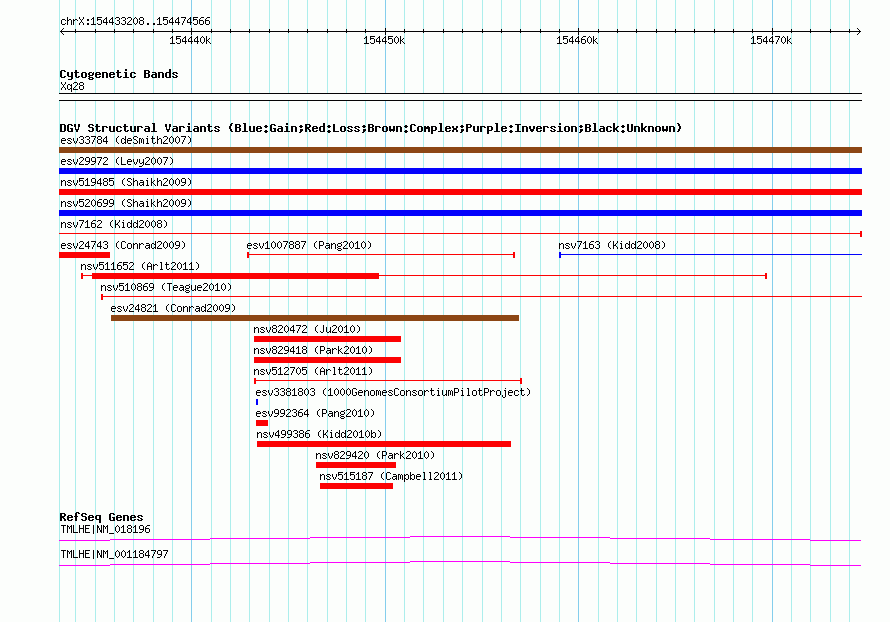Open the TMLHE|NM_018196 gene label
Viewport: 890px width, 622px height.
[105, 529]
